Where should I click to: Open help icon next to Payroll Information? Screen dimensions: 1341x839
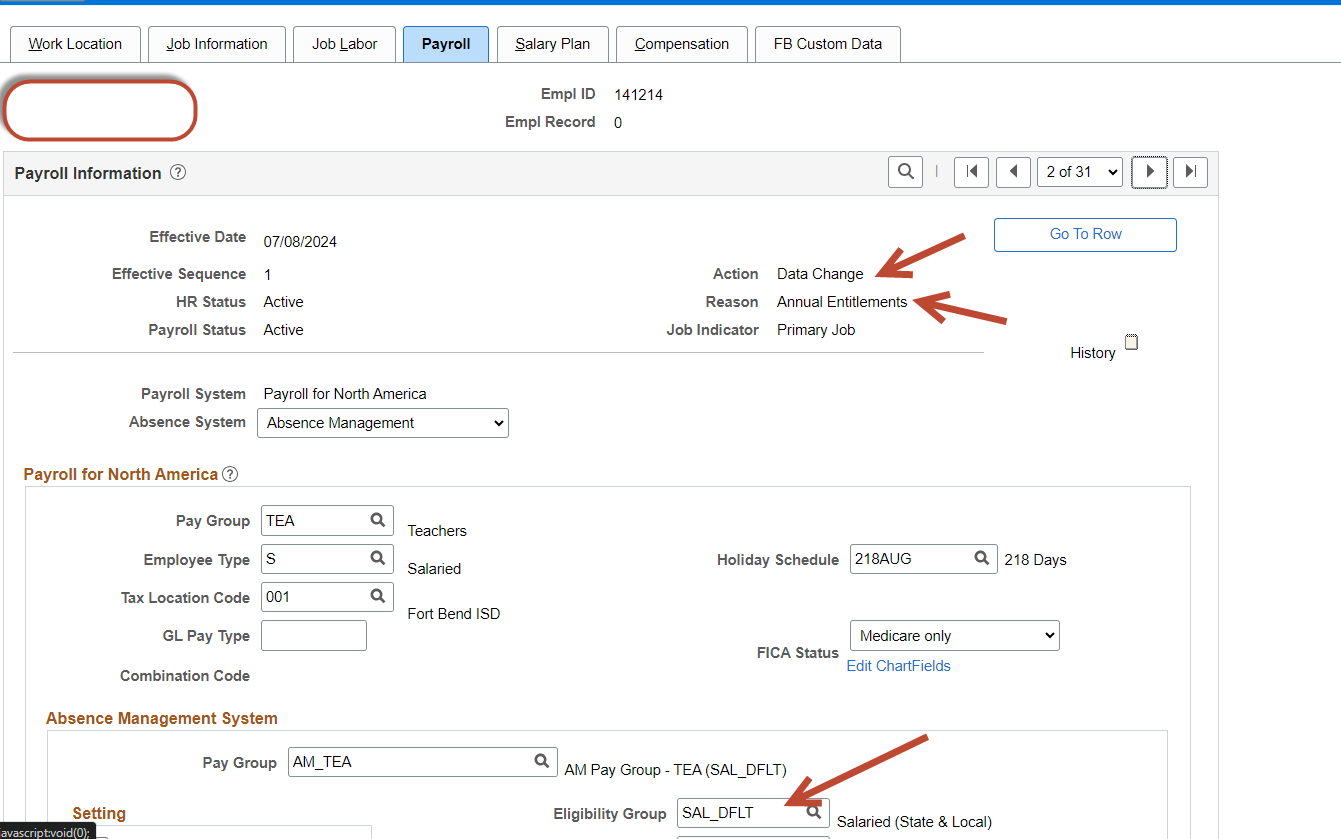(x=178, y=172)
